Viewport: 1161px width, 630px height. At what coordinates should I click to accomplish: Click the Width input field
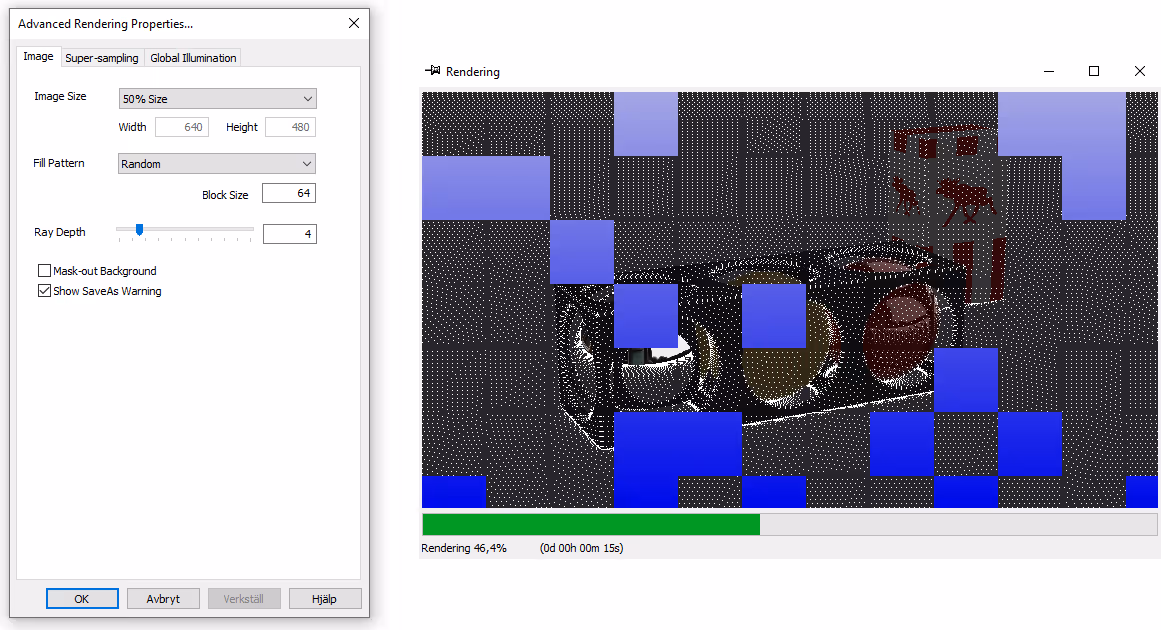(x=182, y=126)
